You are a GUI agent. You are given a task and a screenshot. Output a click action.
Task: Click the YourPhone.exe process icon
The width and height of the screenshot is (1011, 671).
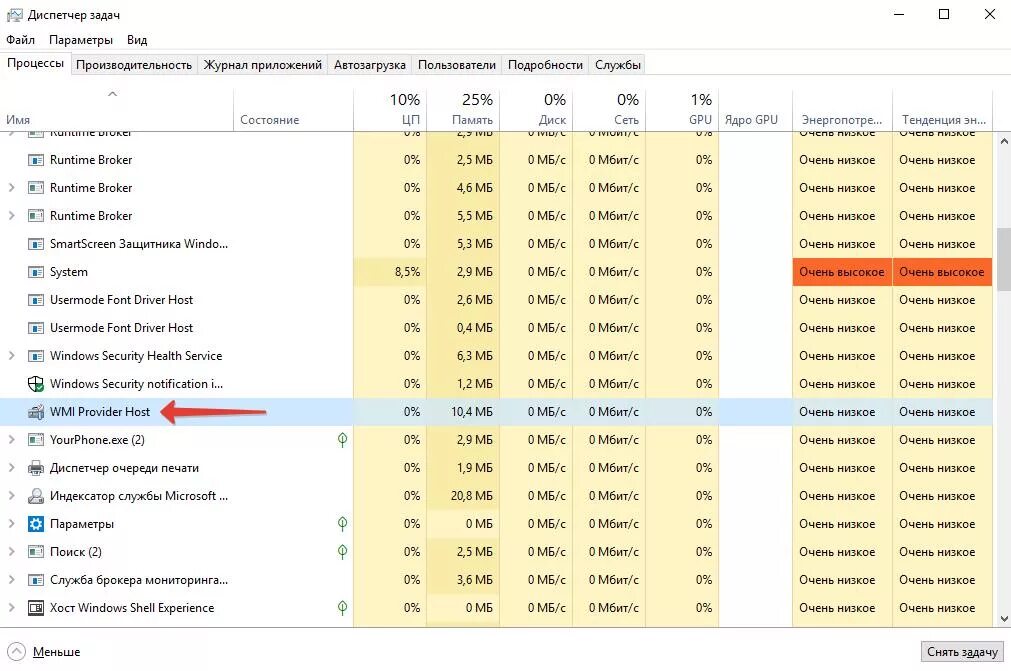[x=36, y=440]
